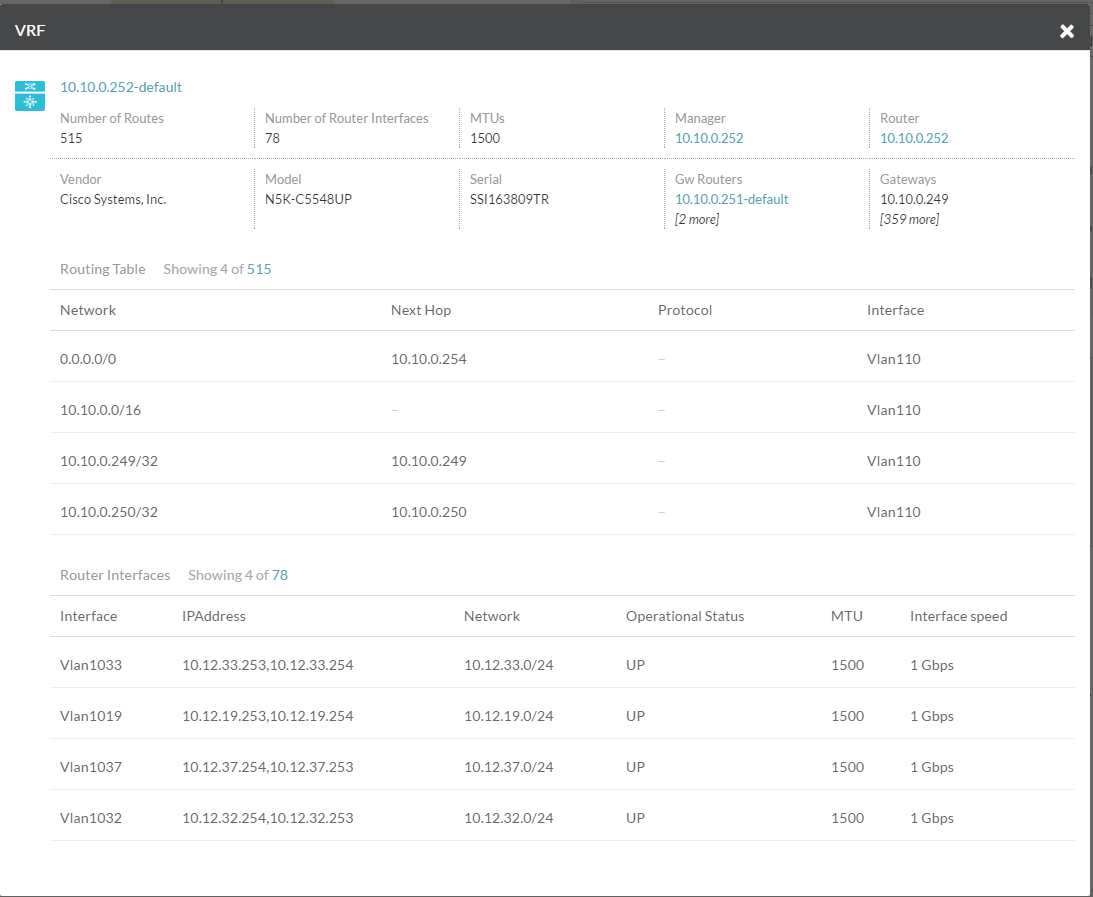Click the Network column header in Routing Table
This screenshot has width=1093, height=897.
pos(88,310)
